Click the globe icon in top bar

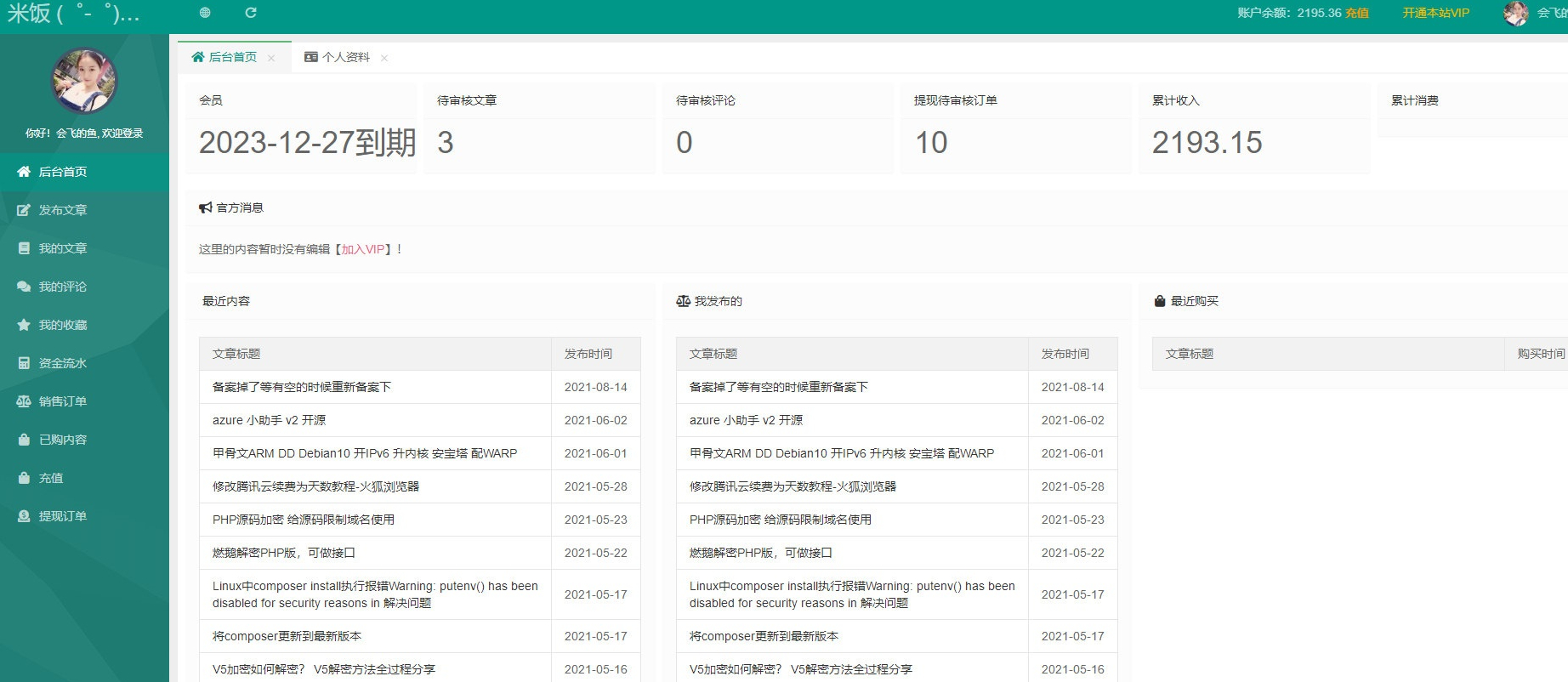[205, 13]
